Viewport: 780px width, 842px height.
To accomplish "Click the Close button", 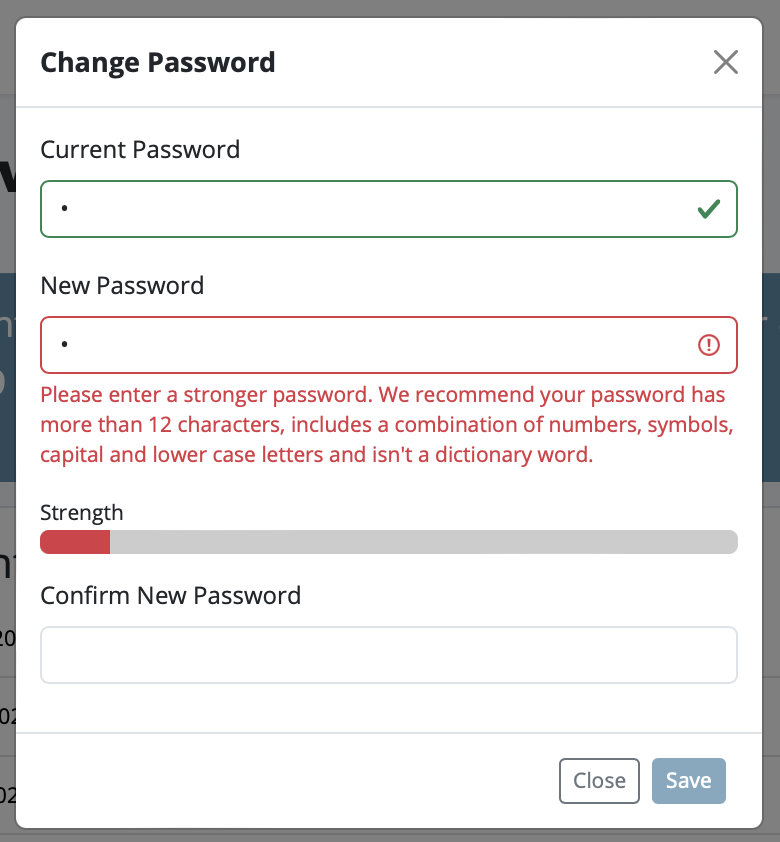I will point(599,781).
